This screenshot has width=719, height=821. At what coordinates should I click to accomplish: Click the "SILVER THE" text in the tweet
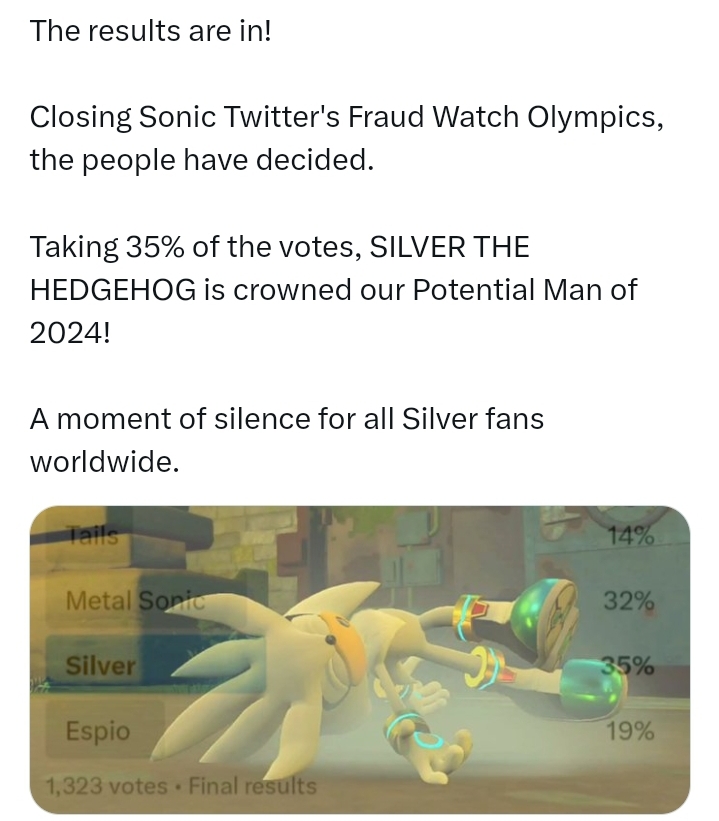click(x=449, y=247)
